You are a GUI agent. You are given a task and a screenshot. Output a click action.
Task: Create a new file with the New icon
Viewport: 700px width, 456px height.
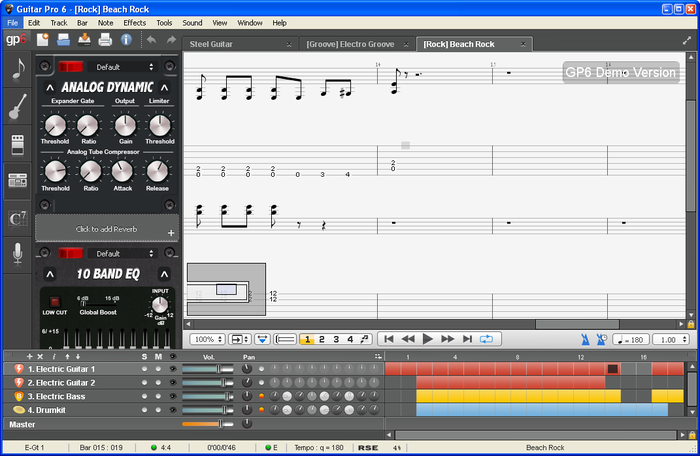pos(42,40)
